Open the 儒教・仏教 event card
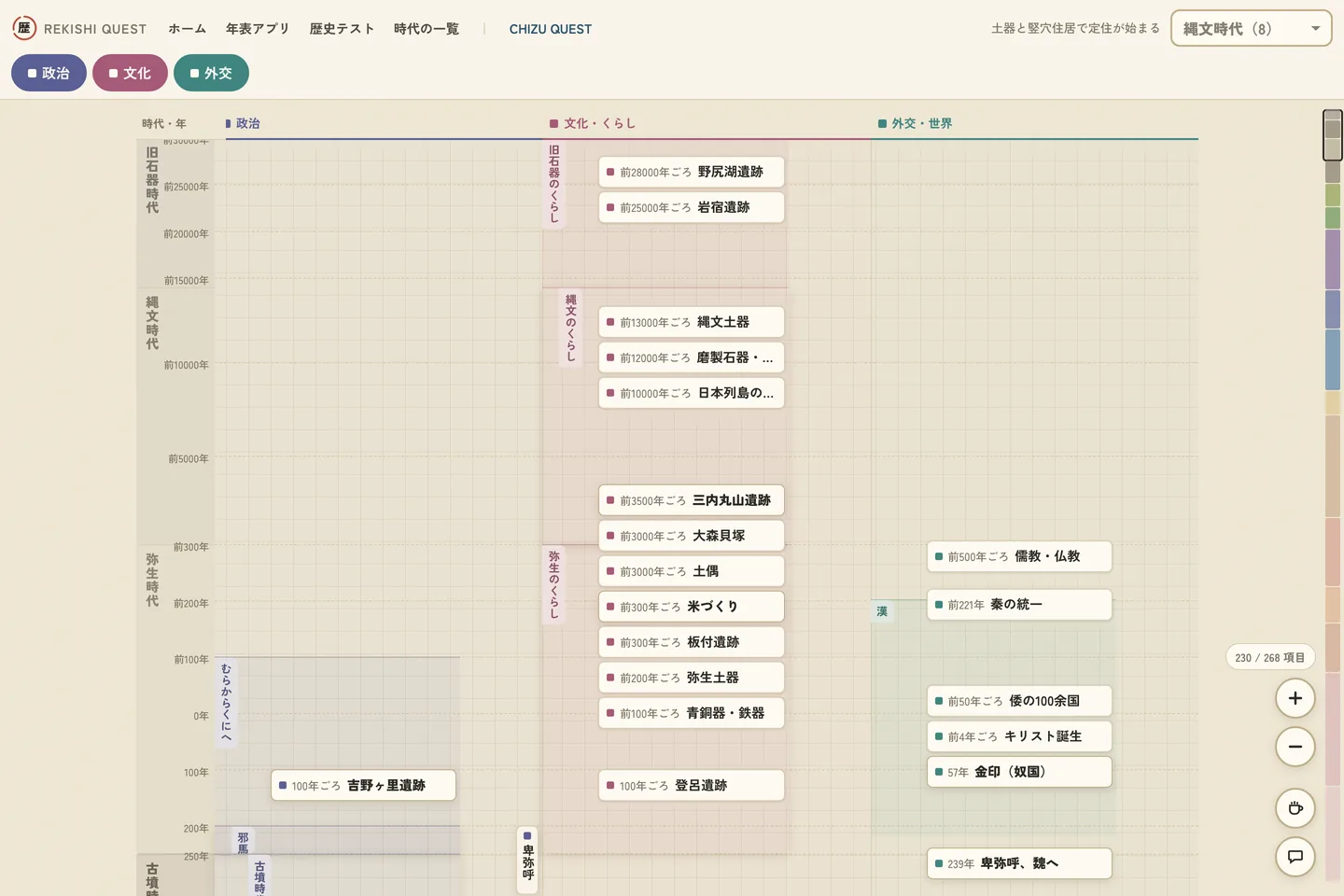Screen dimensions: 1344x896 (x=1019, y=556)
